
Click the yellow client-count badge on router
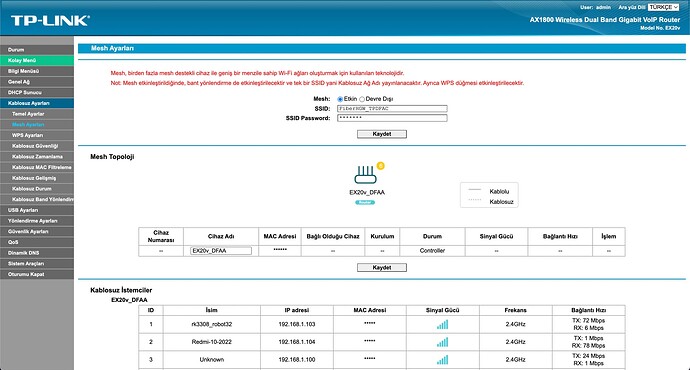pos(381,166)
